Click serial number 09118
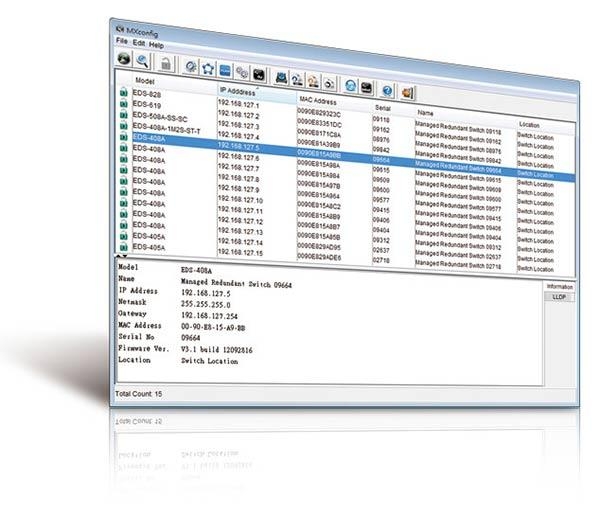Image resolution: width=600 pixels, height=517 pixels. [381, 119]
